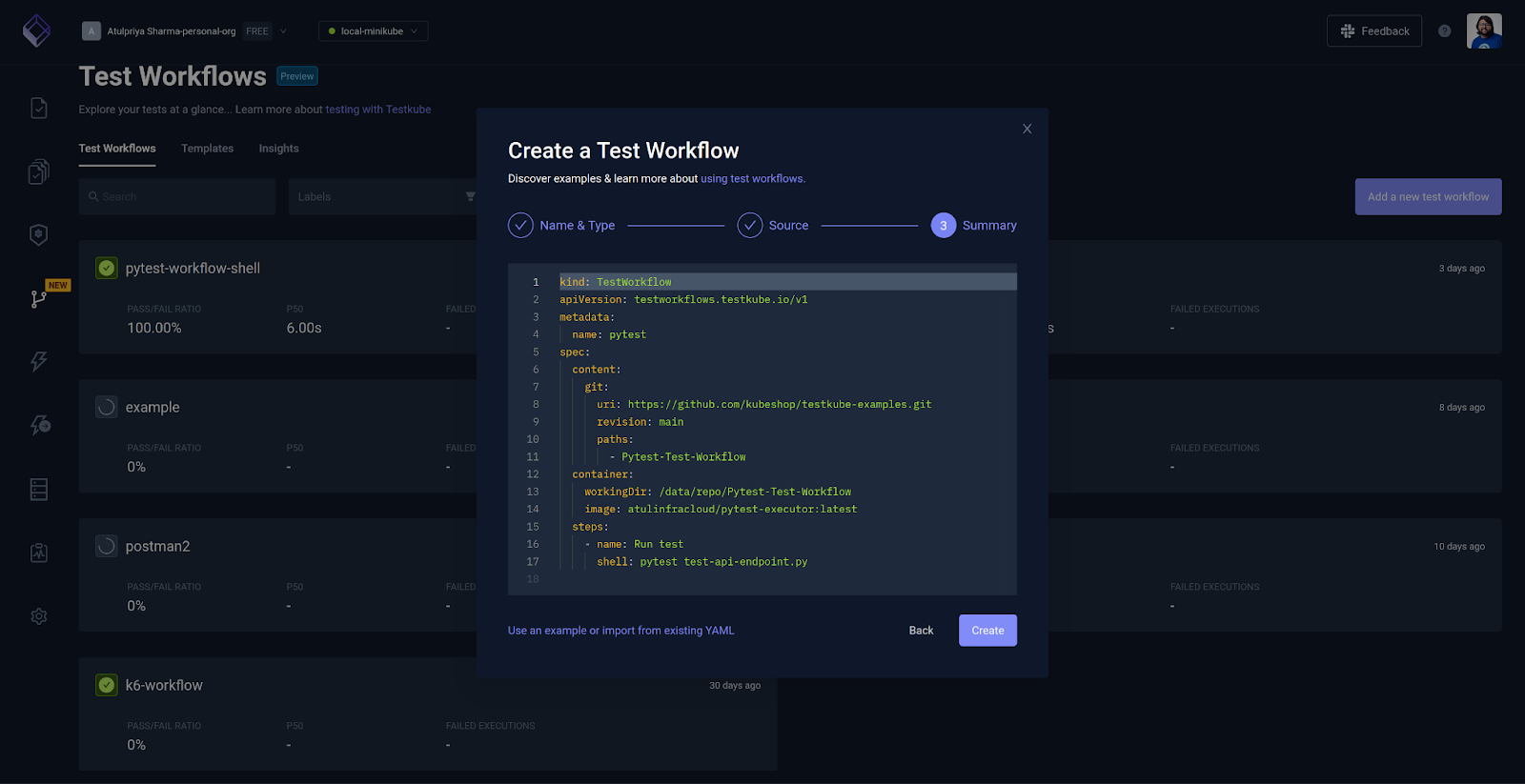
Task: Open the lightning-with-gear Webhooks sidebar icon
Action: (39, 425)
